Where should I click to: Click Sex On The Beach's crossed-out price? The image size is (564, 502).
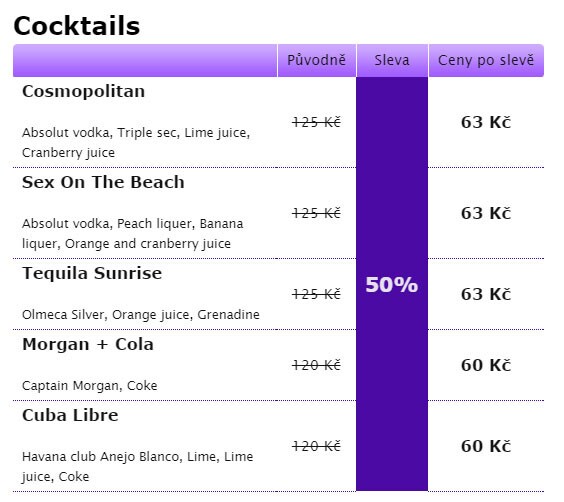coord(316,214)
